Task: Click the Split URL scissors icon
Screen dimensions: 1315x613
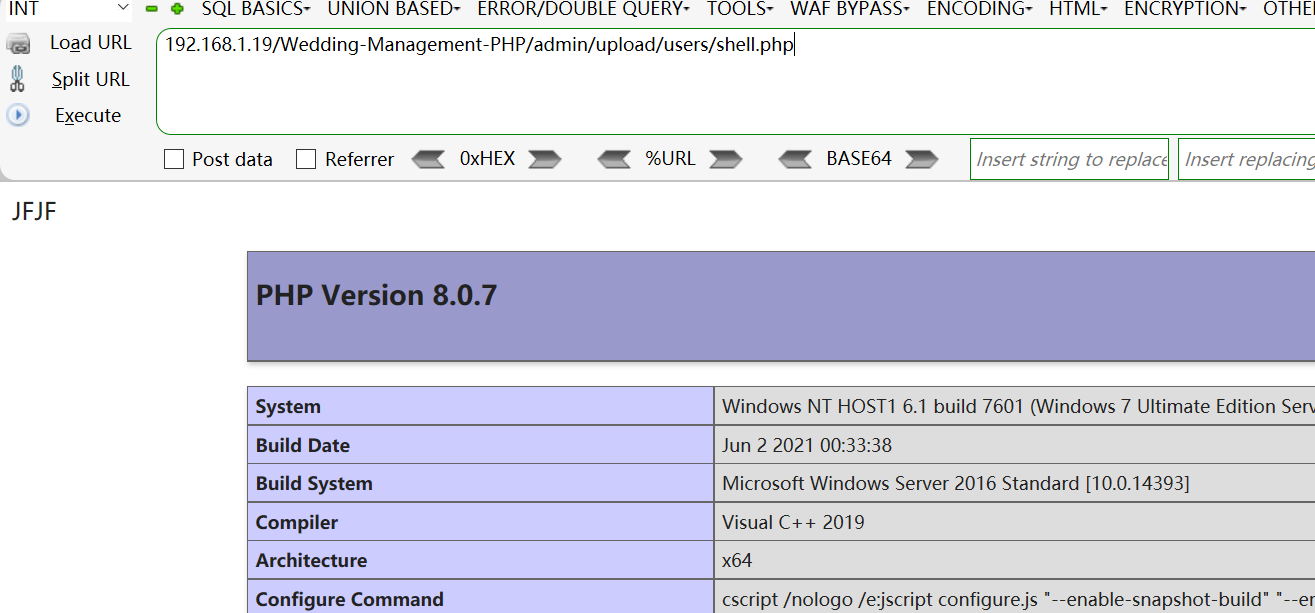Action: [17, 79]
